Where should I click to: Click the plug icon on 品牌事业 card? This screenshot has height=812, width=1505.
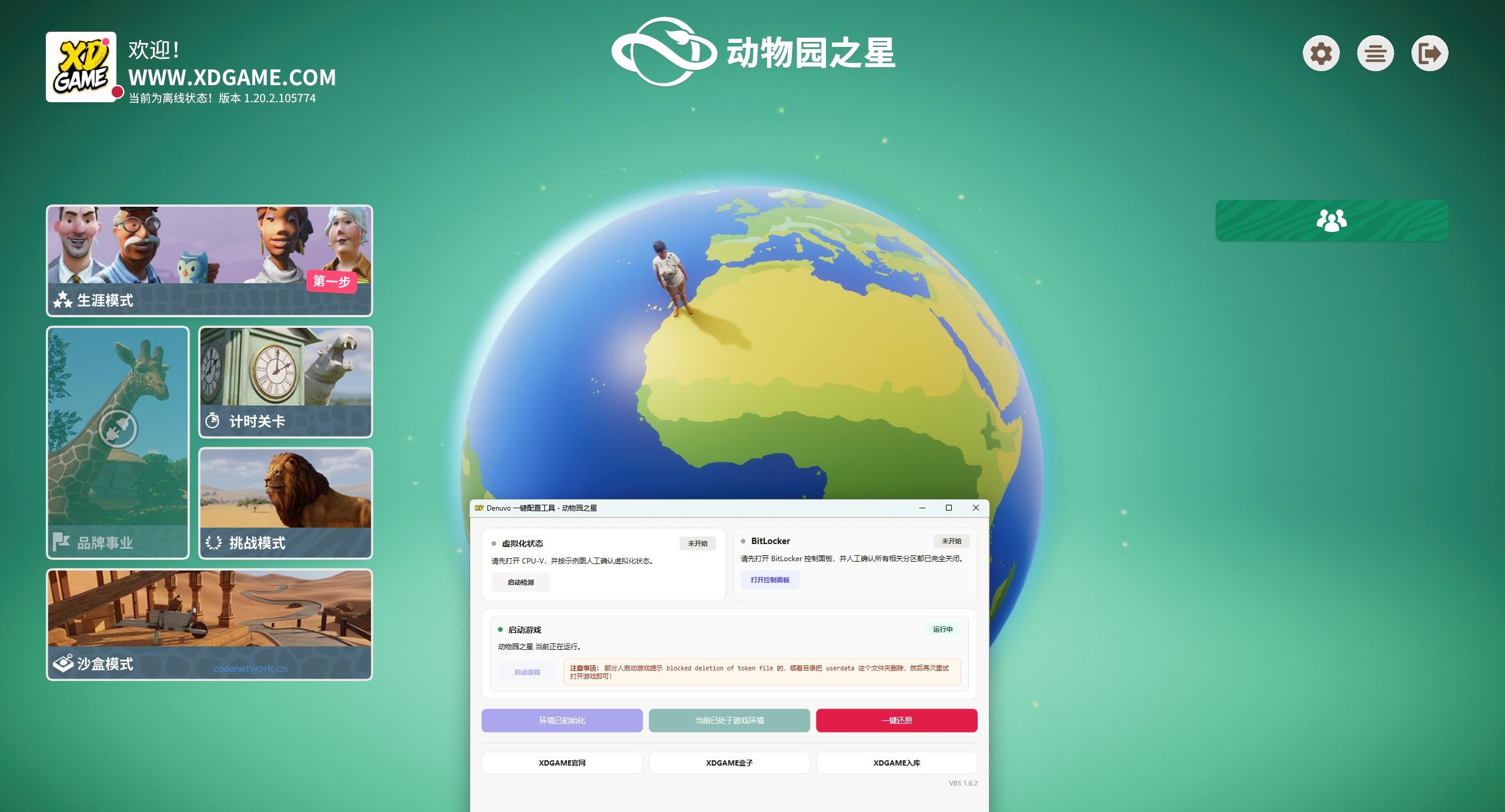coord(118,428)
